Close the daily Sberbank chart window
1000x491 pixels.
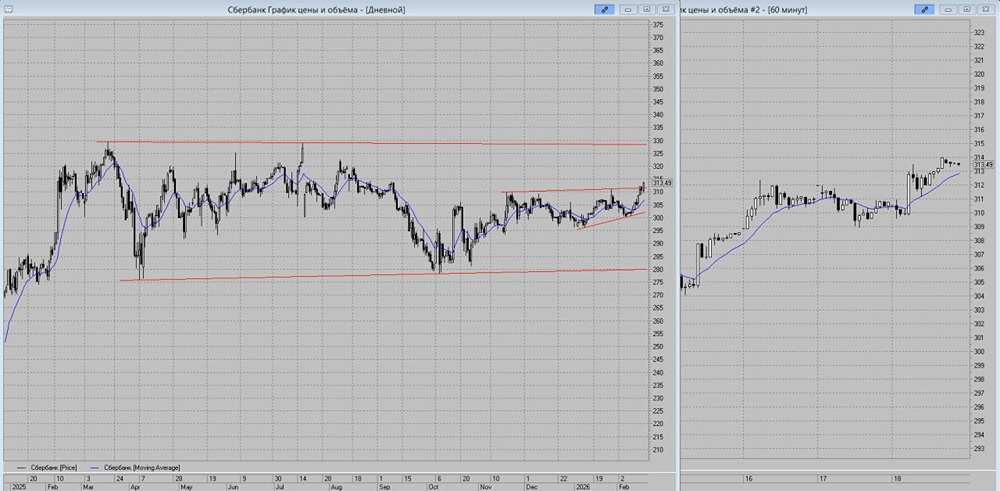[x=666, y=9]
